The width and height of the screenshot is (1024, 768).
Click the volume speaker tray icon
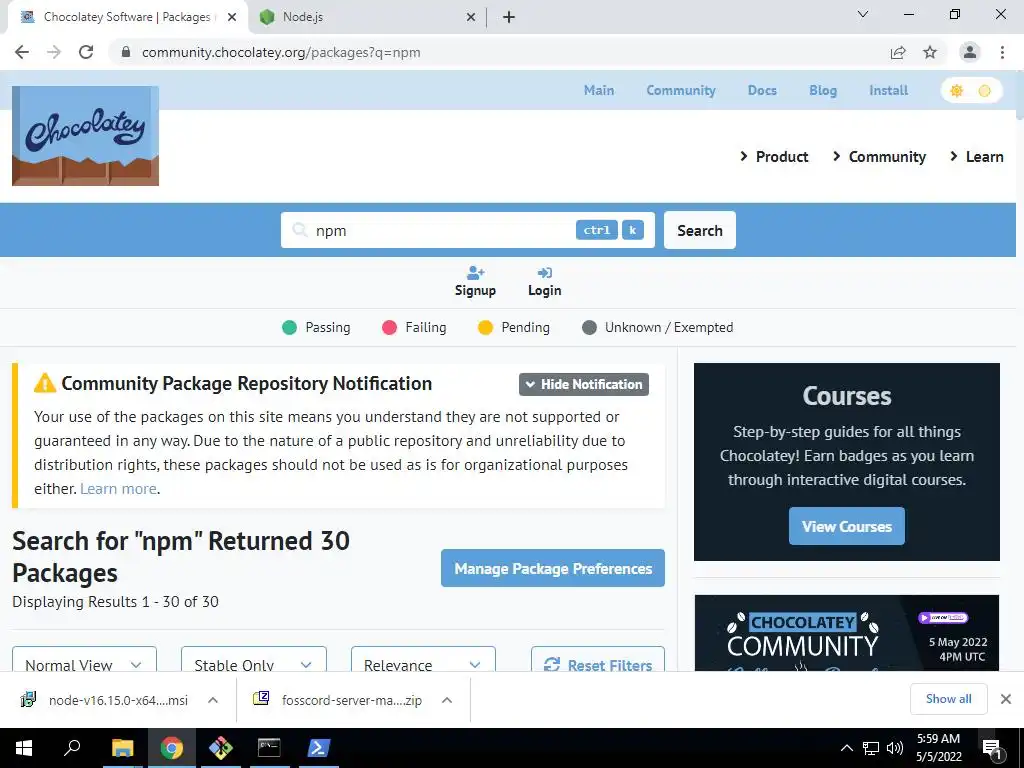pos(895,748)
